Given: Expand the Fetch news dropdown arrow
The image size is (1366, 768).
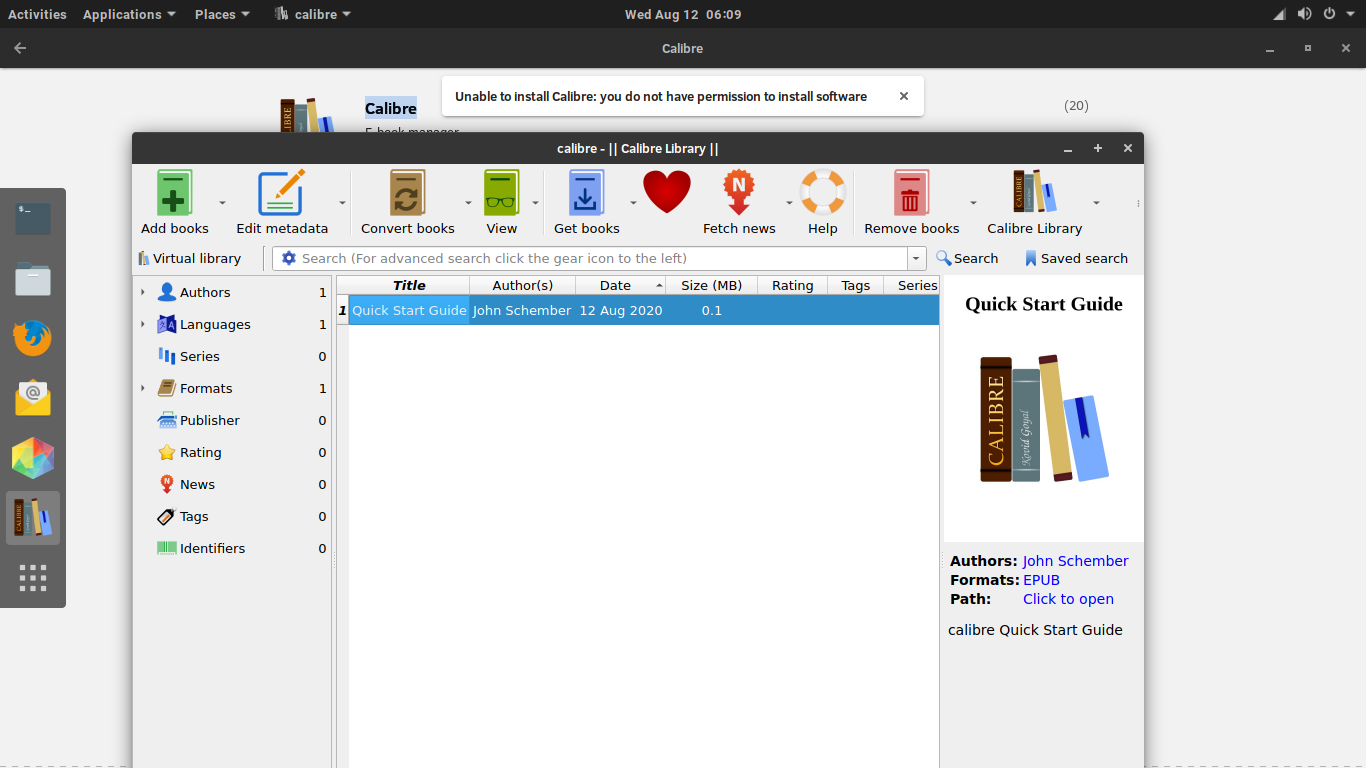Looking at the screenshot, I should (789, 203).
